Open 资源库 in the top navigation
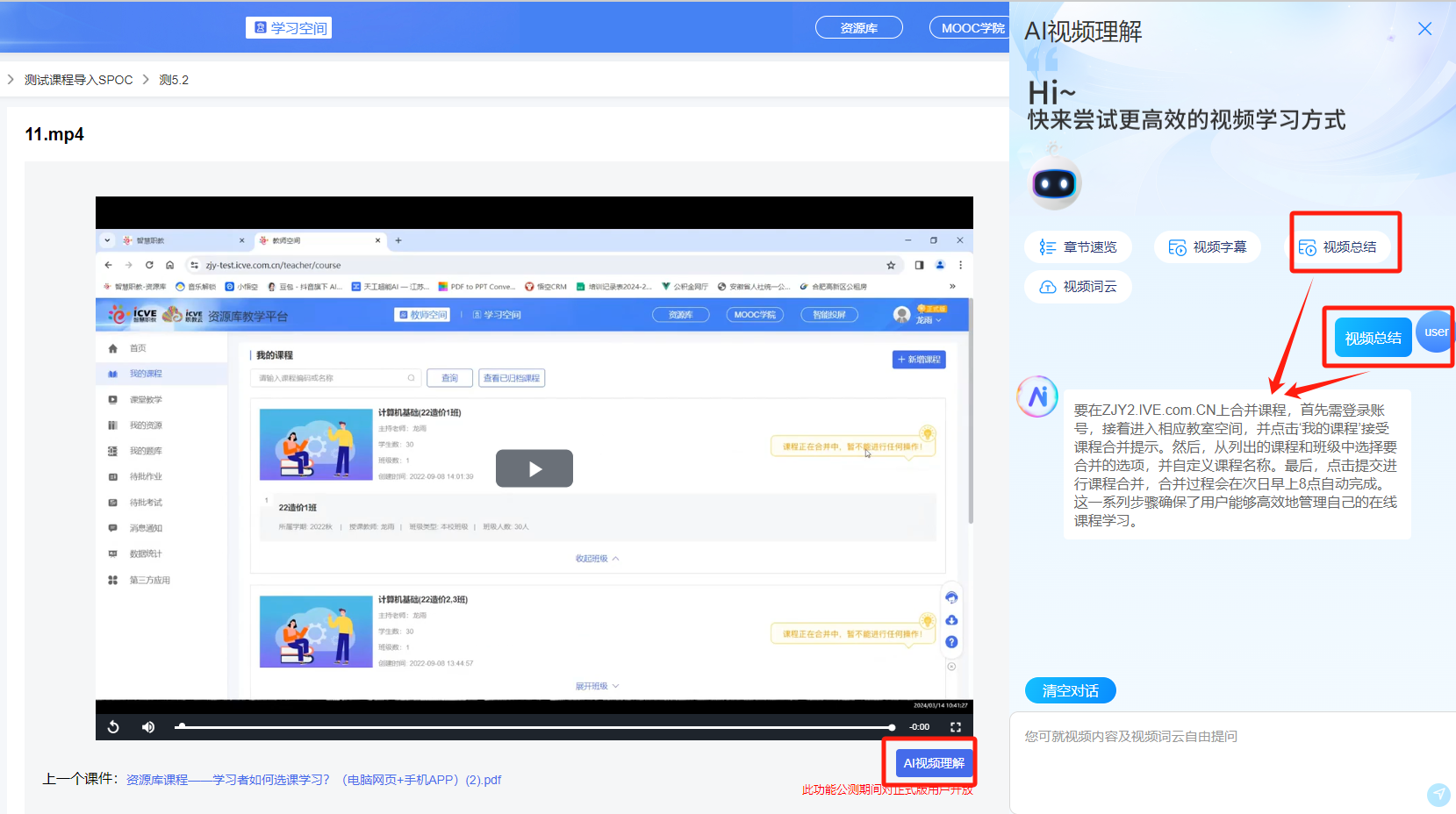The height and width of the screenshot is (814, 1456). tap(858, 27)
